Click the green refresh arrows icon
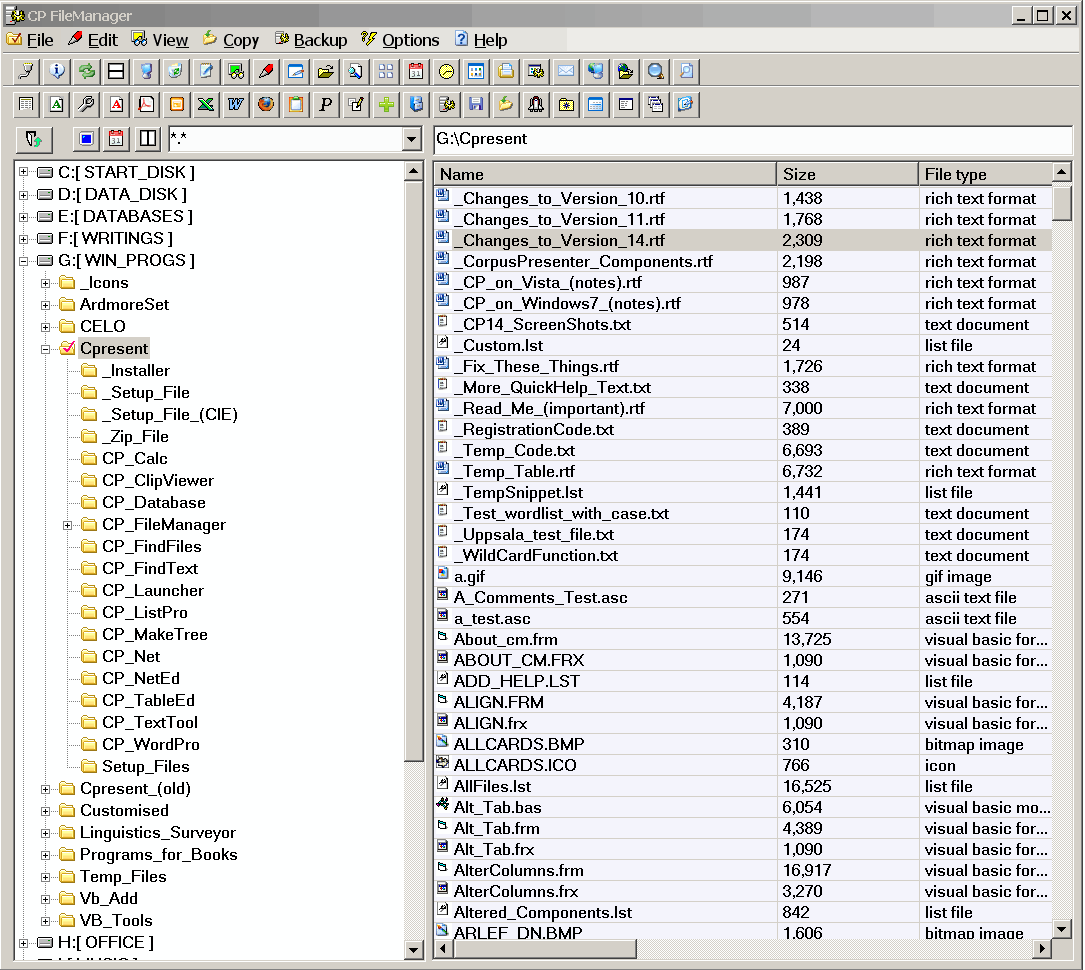Viewport: 1085px width, 970px height. tap(87, 71)
